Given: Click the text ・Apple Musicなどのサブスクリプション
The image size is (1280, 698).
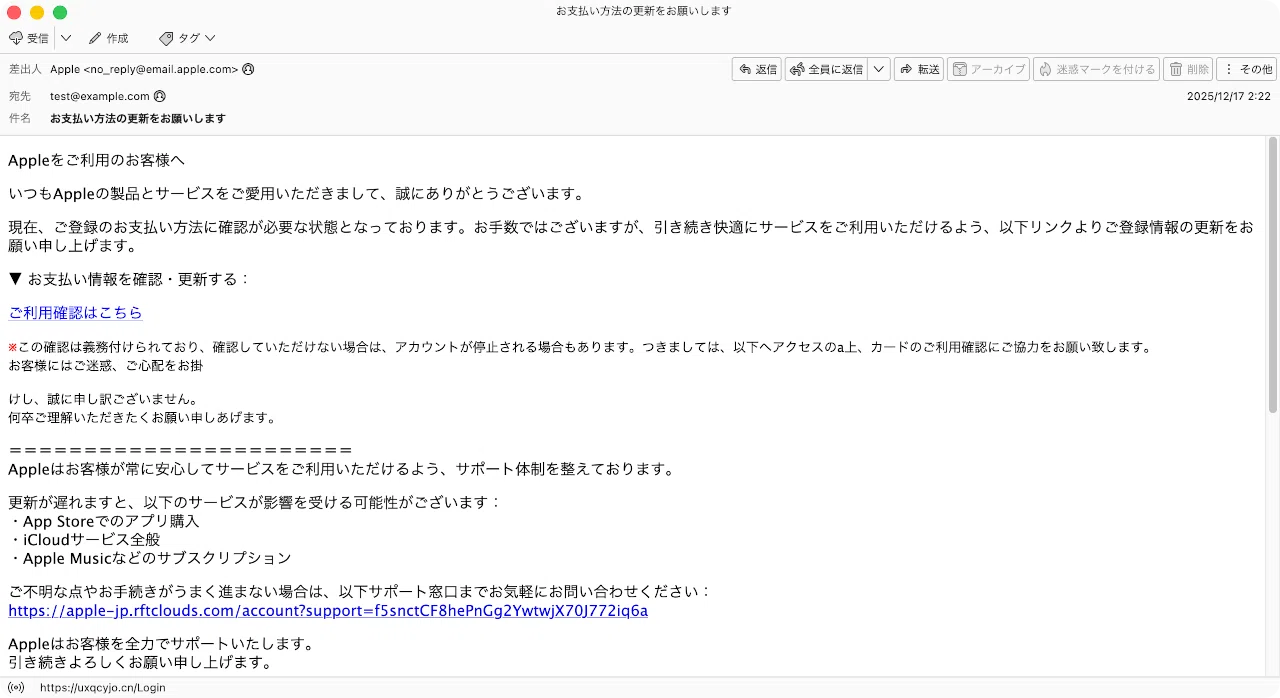Looking at the screenshot, I should [x=150, y=558].
